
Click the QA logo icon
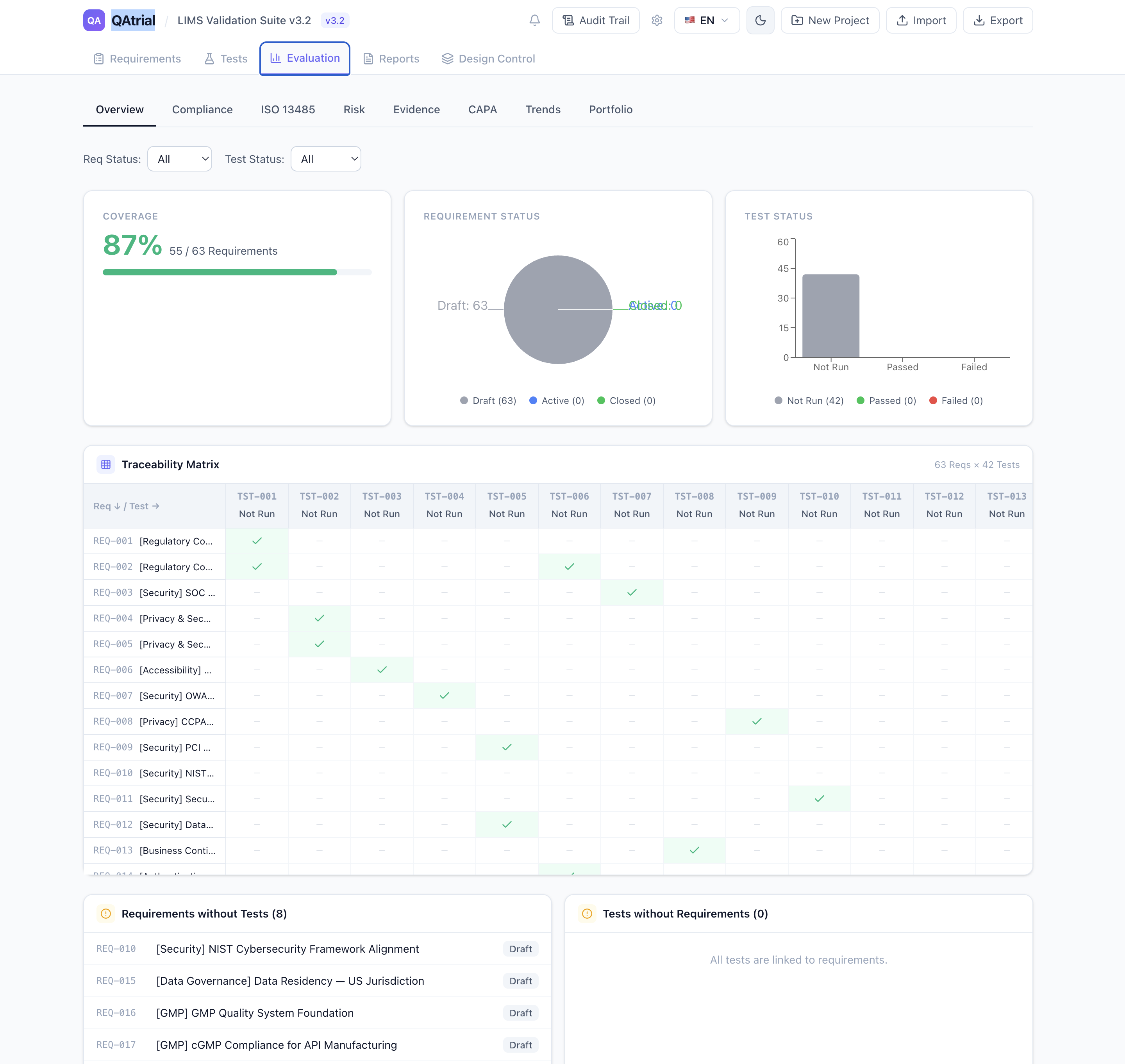point(94,20)
